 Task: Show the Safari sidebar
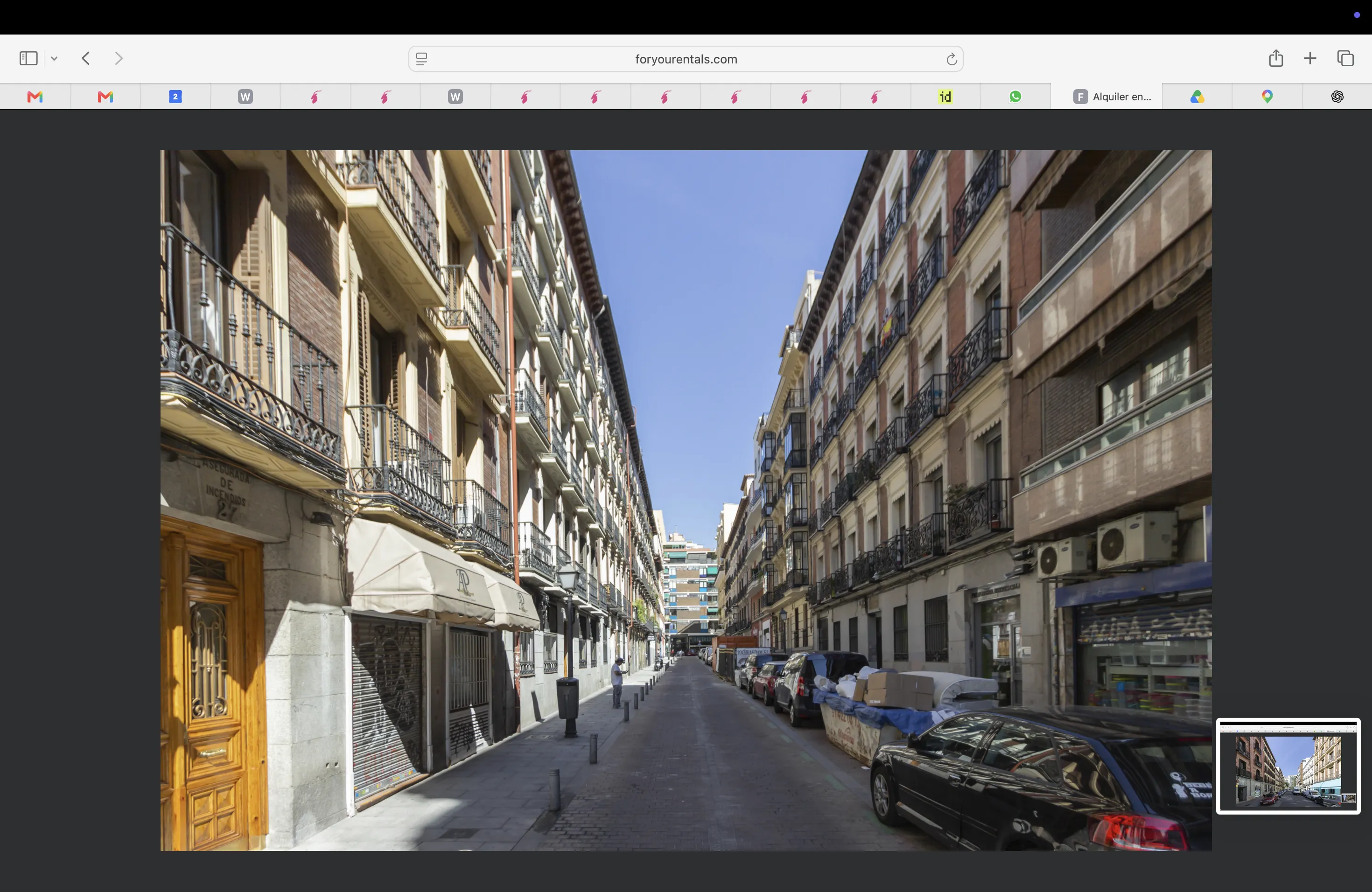click(28, 58)
